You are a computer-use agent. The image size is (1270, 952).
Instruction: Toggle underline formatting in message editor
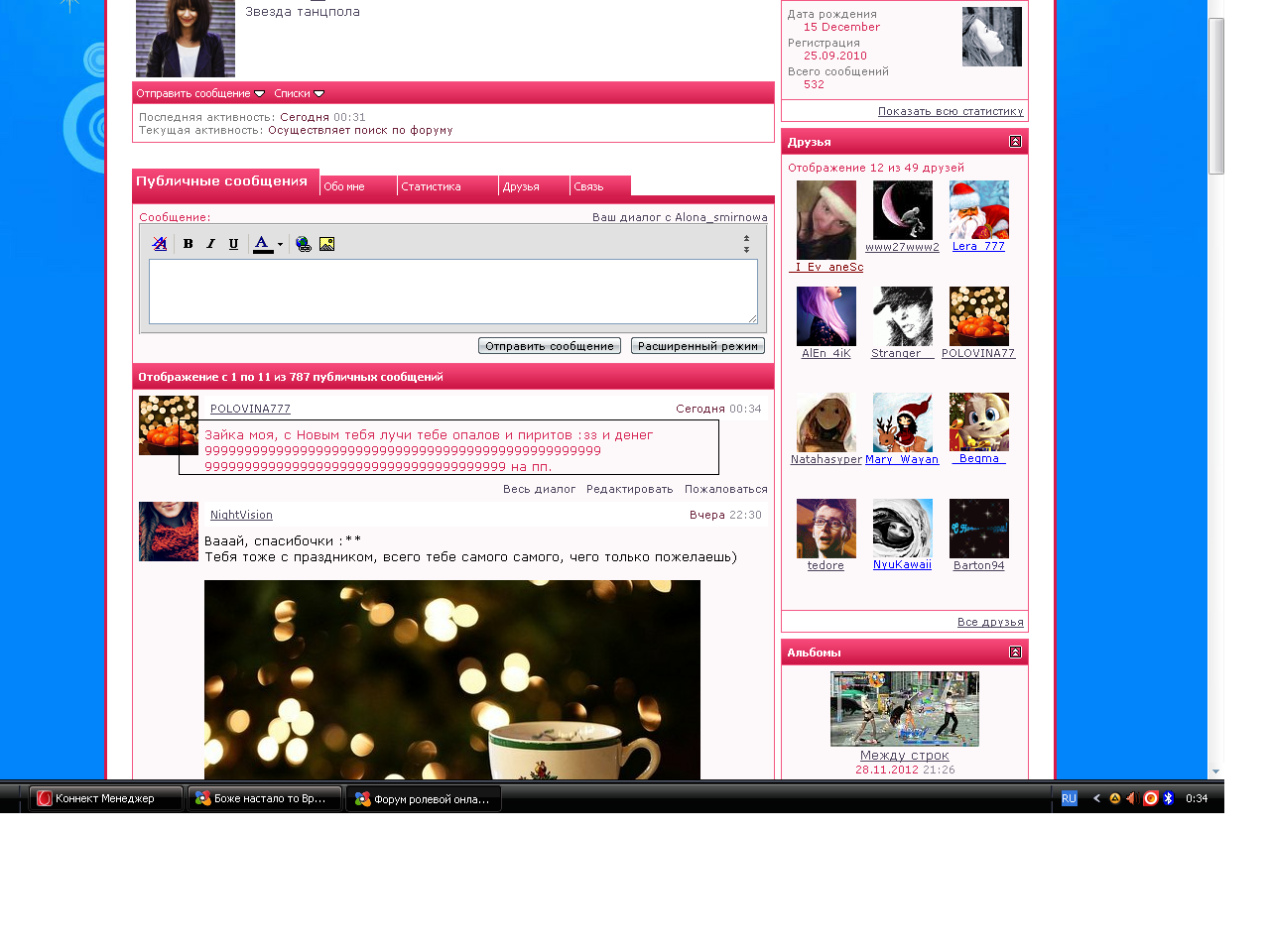[x=233, y=244]
